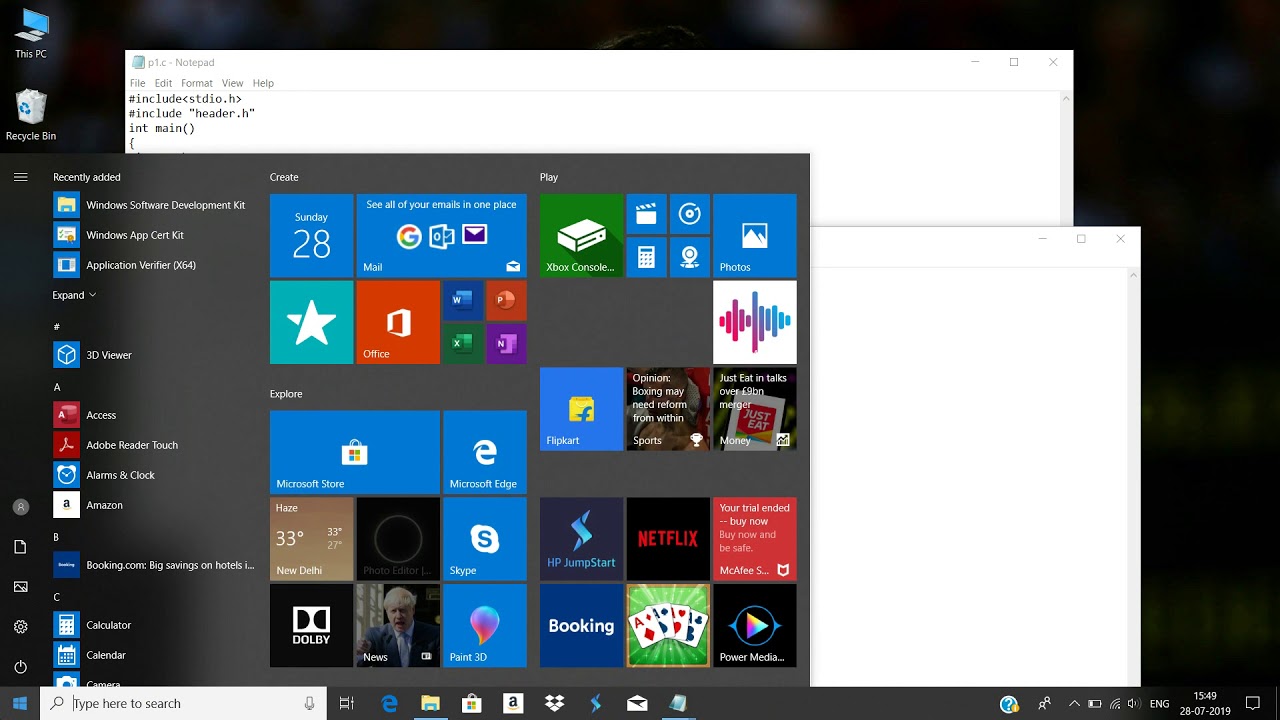The height and width of the screenshot is (720, 1280).
Task: Open the Edit menu in Notepad
Action: (163, 83)
